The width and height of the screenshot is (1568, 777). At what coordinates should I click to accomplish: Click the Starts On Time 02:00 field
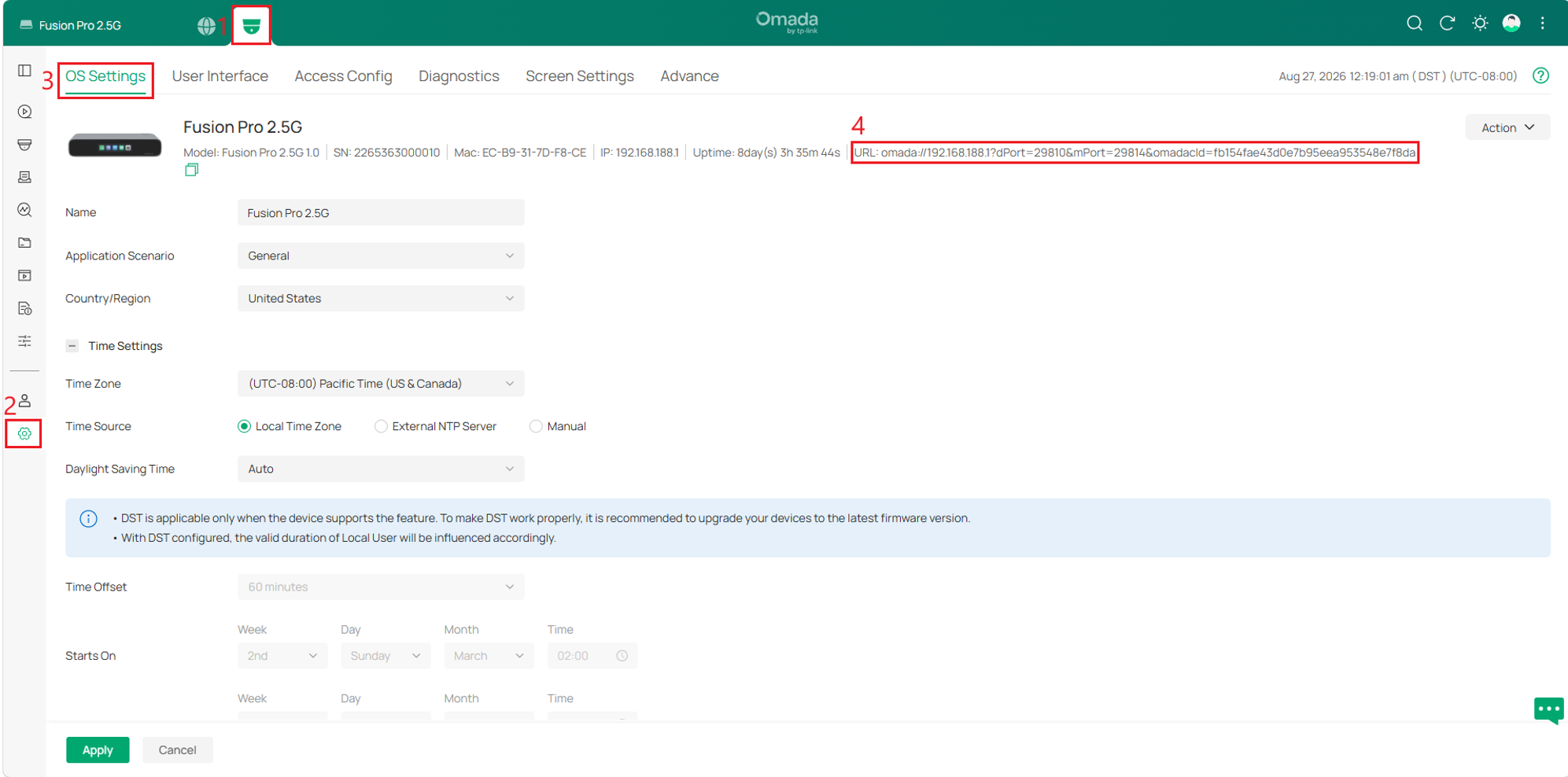(x=592, y=656)
